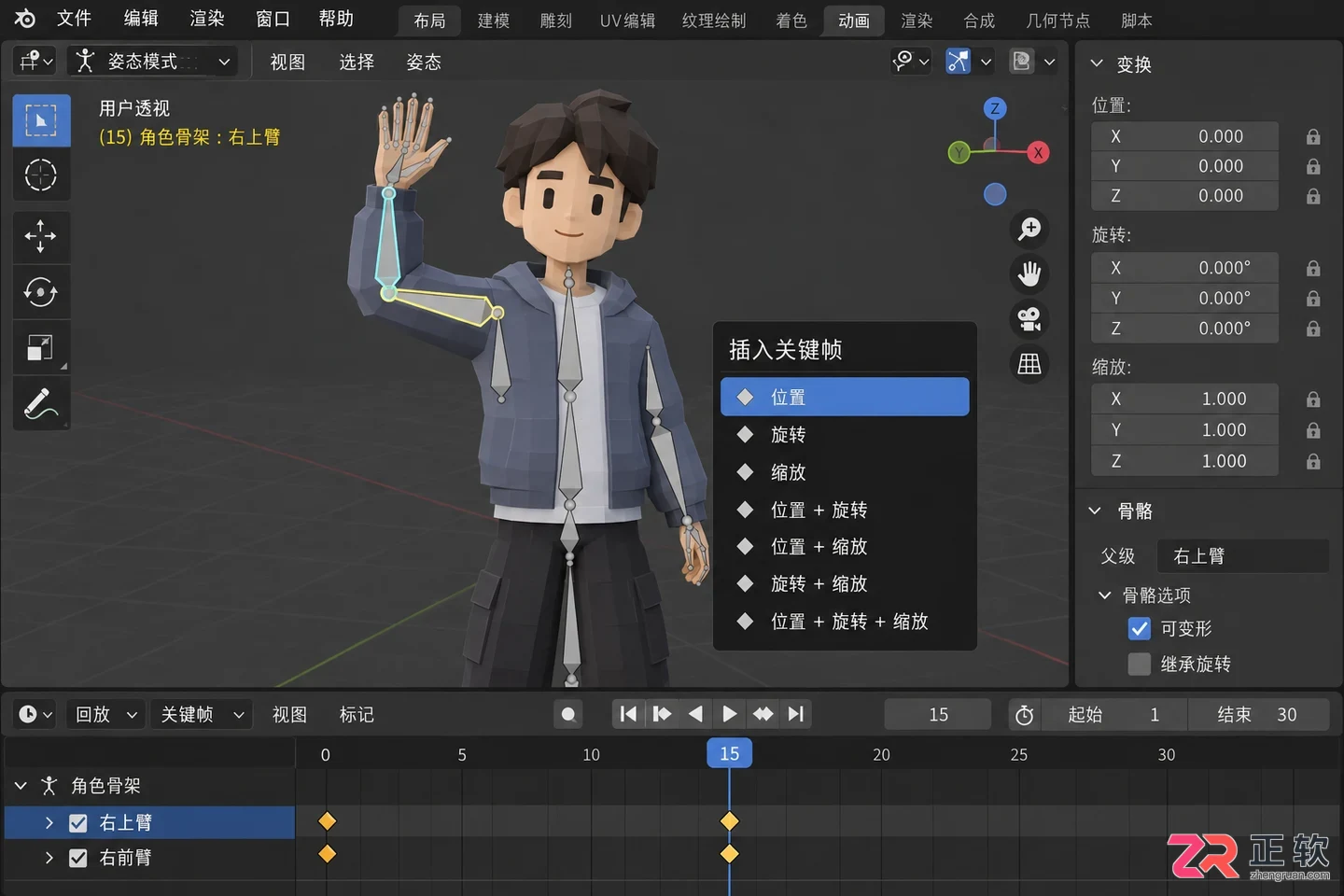Toggle the 可变形 checkbox
Image resolution: width=1344 pixels, height=896 pixels.
(1140, 629)
